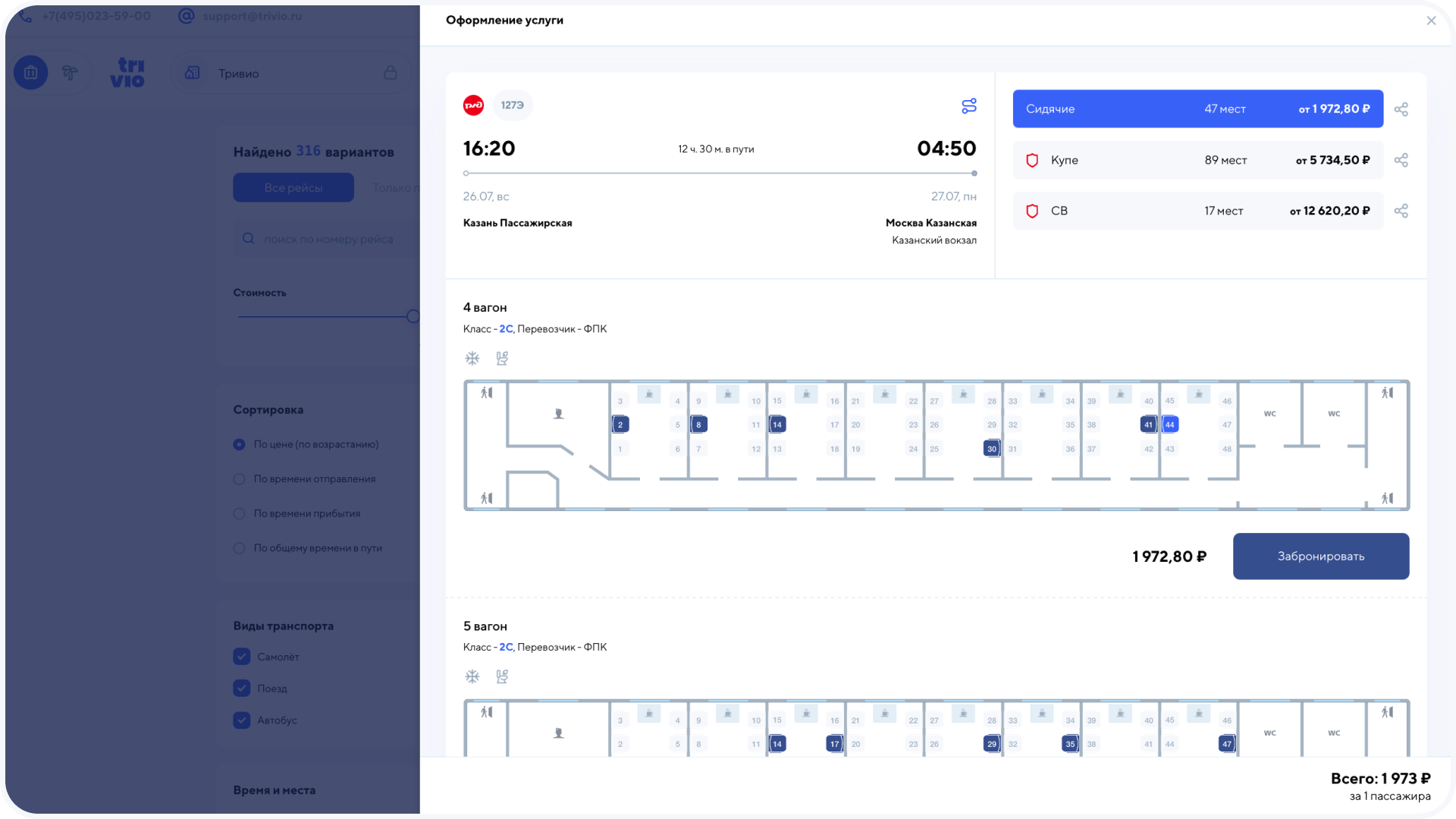This screenshot has width=1456, height=819.
Task: Pick seat 47 in 5 вагон
Action: click(1227, 744)
